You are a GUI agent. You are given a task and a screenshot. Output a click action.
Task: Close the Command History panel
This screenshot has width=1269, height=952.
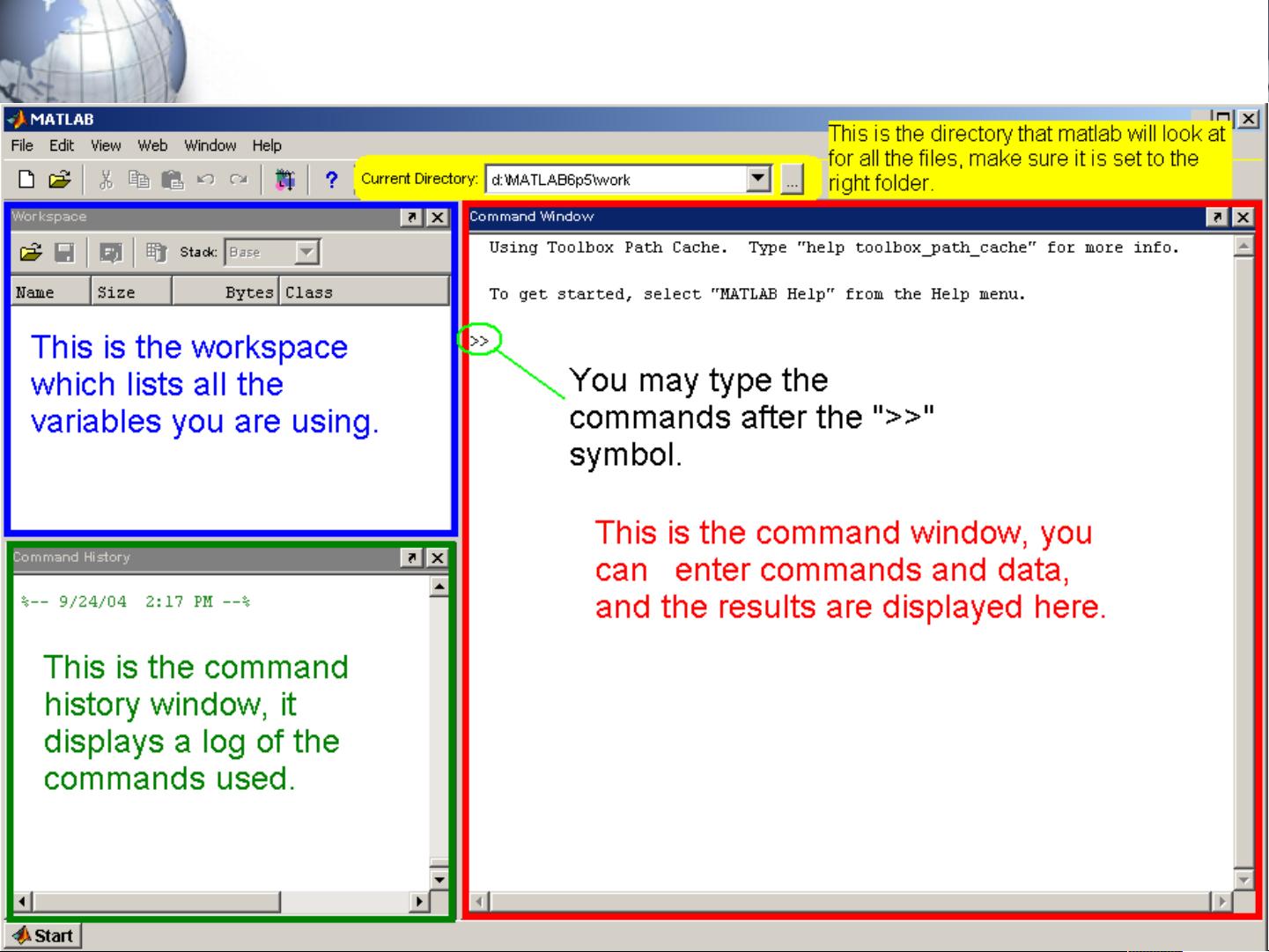point(437,557)
